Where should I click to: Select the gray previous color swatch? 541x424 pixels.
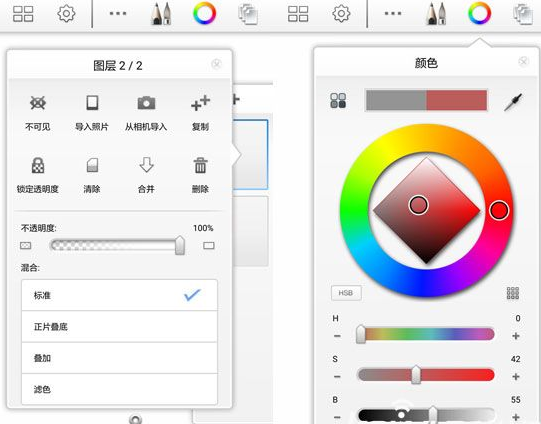tap(396, 100)
